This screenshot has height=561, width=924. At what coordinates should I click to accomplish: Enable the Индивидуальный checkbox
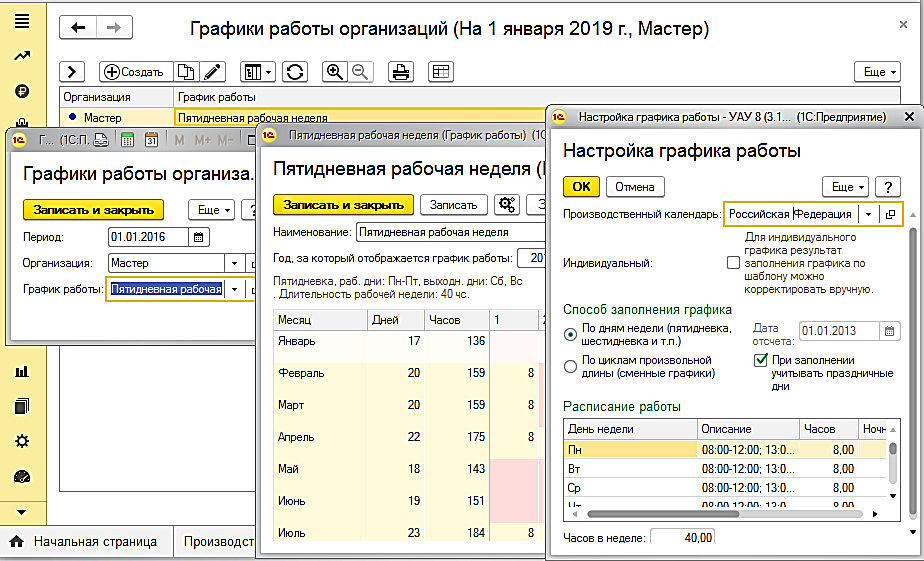click(734, 262)
